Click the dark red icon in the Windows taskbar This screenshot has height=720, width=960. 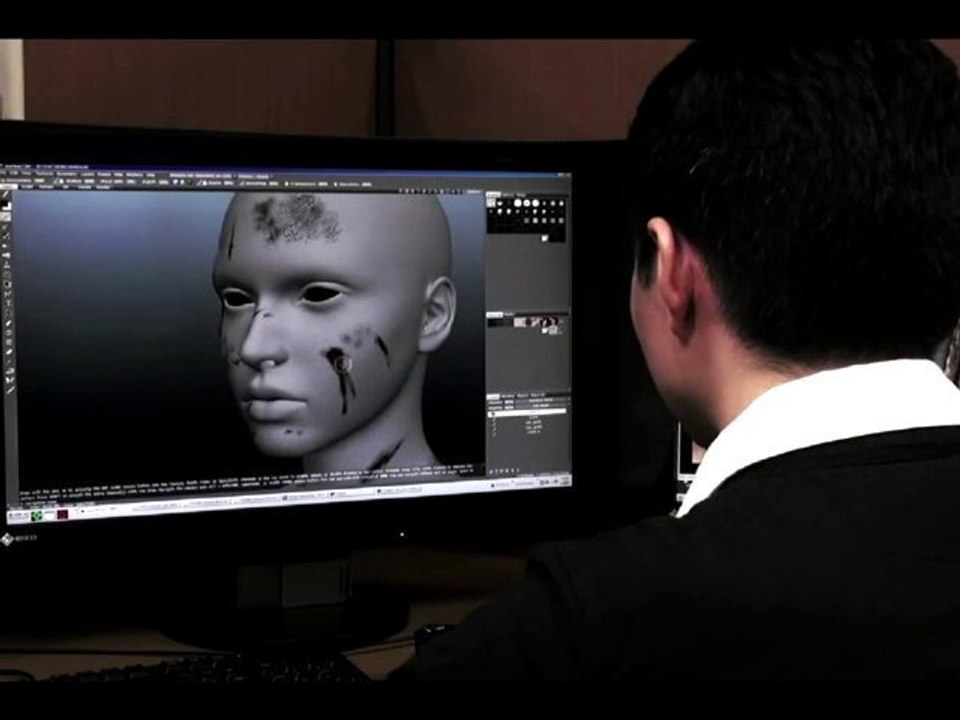(62, 514)
